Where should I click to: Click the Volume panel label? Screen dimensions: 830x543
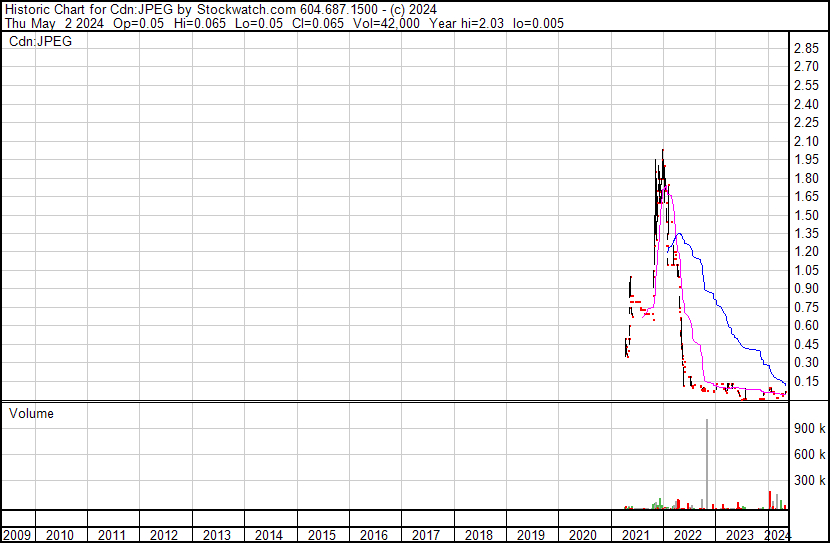[30, 413]
